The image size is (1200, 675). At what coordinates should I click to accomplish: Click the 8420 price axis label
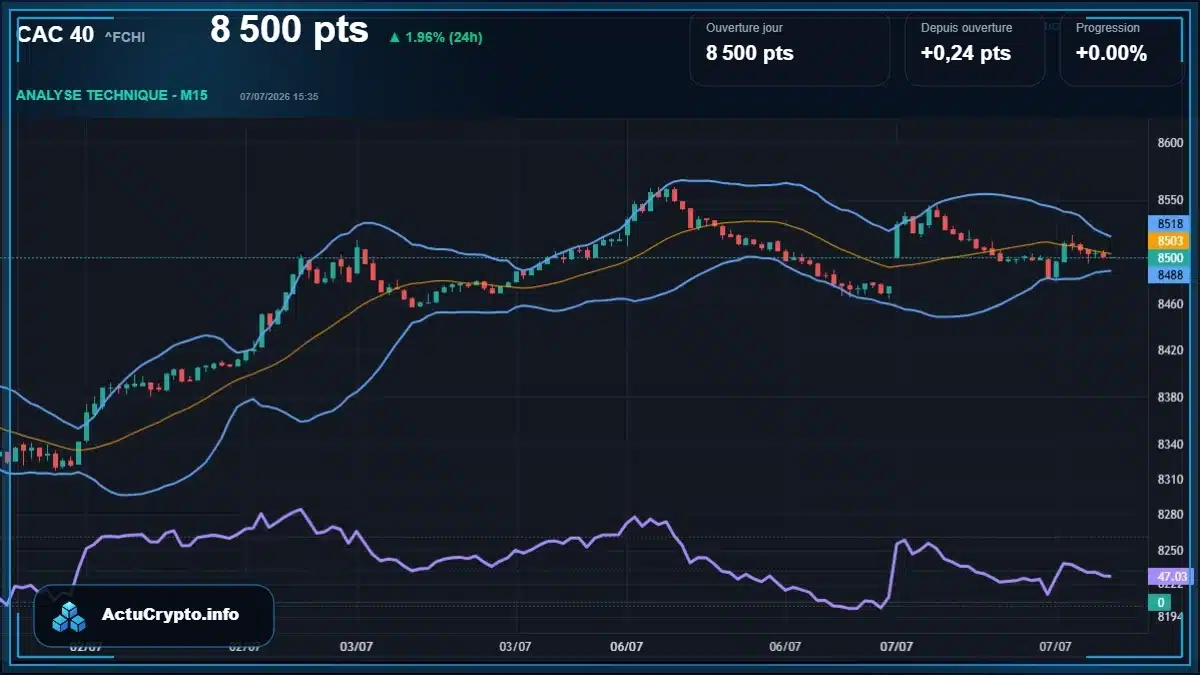[1170, 350]
